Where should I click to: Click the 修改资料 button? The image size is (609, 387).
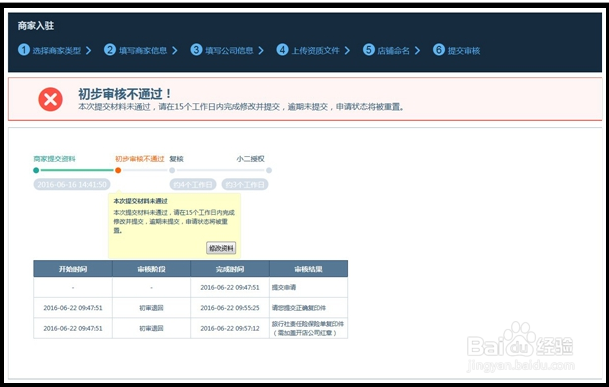(221, 248)
